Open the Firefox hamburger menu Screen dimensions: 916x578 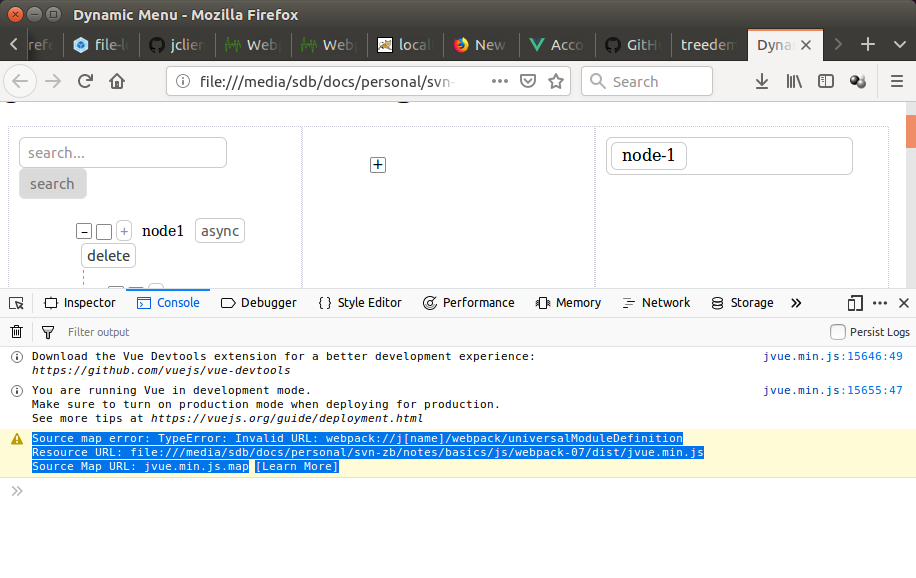click(x=897, y=82)
